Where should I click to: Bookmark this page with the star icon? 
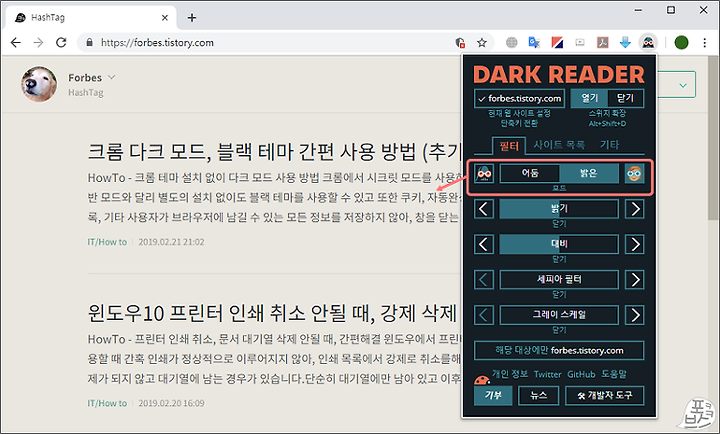tap(482, 43)
